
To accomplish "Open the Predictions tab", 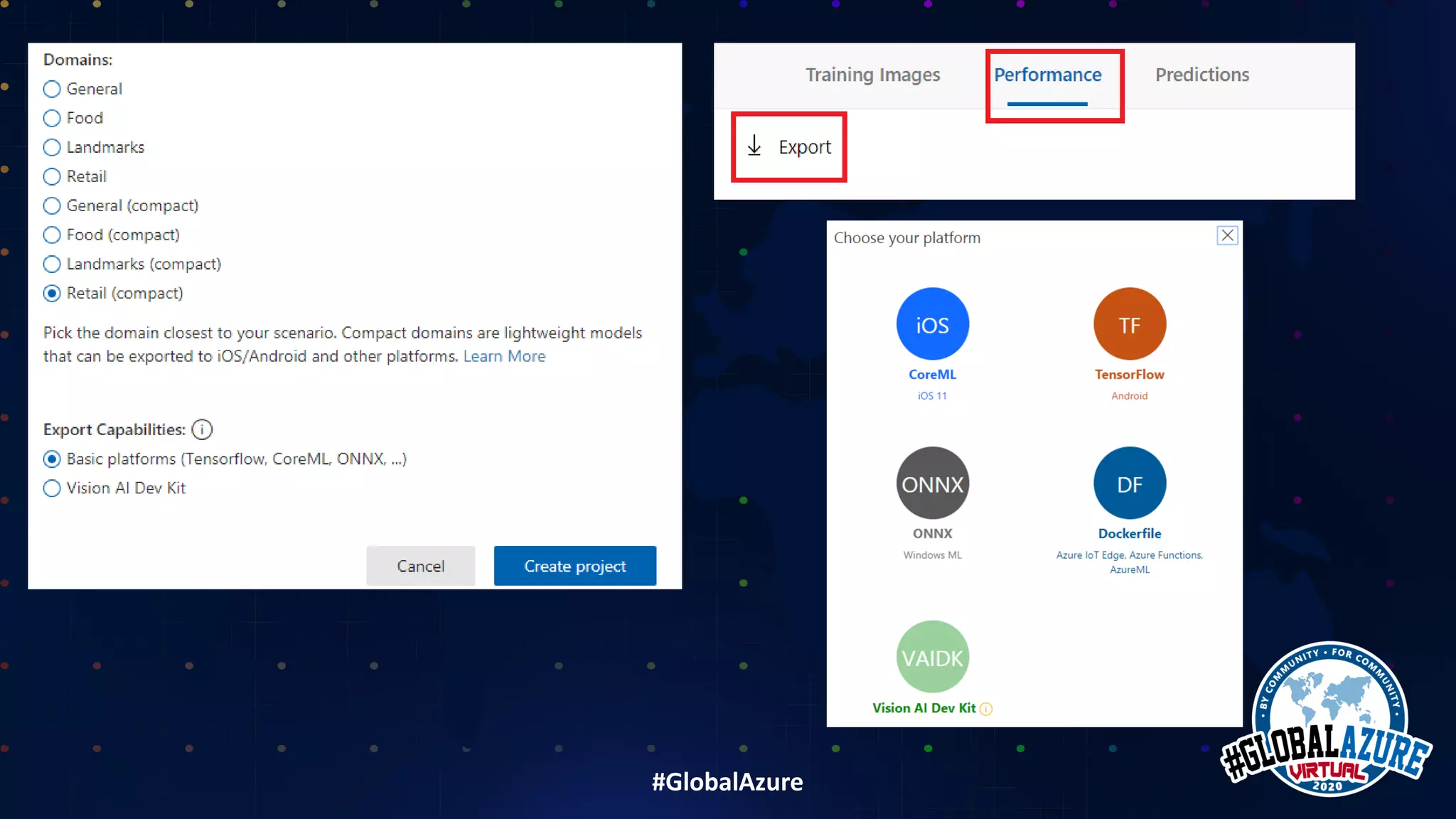I will click(x=1201, y=75).
